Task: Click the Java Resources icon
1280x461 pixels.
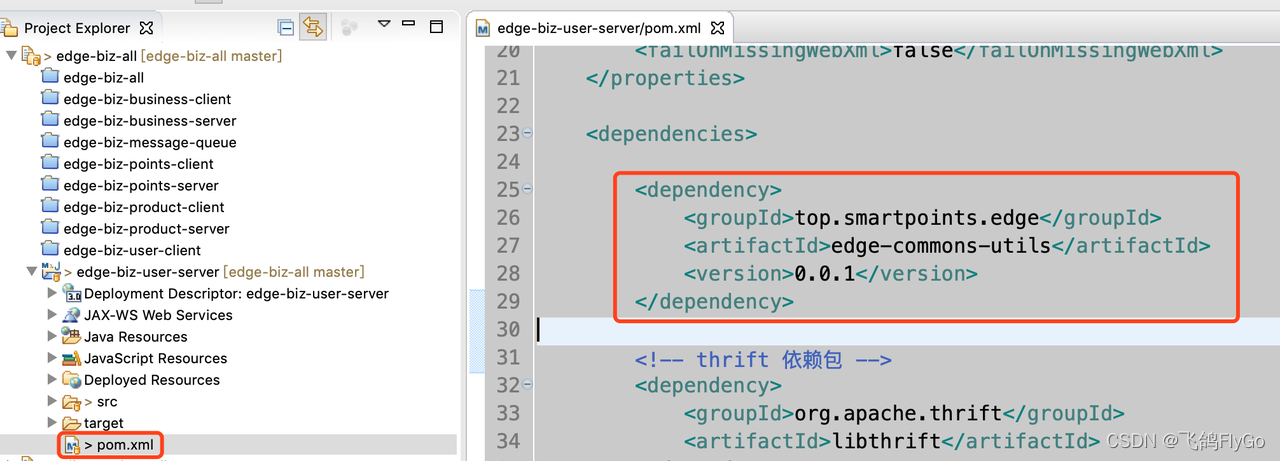Action: [x=71, y=336]
